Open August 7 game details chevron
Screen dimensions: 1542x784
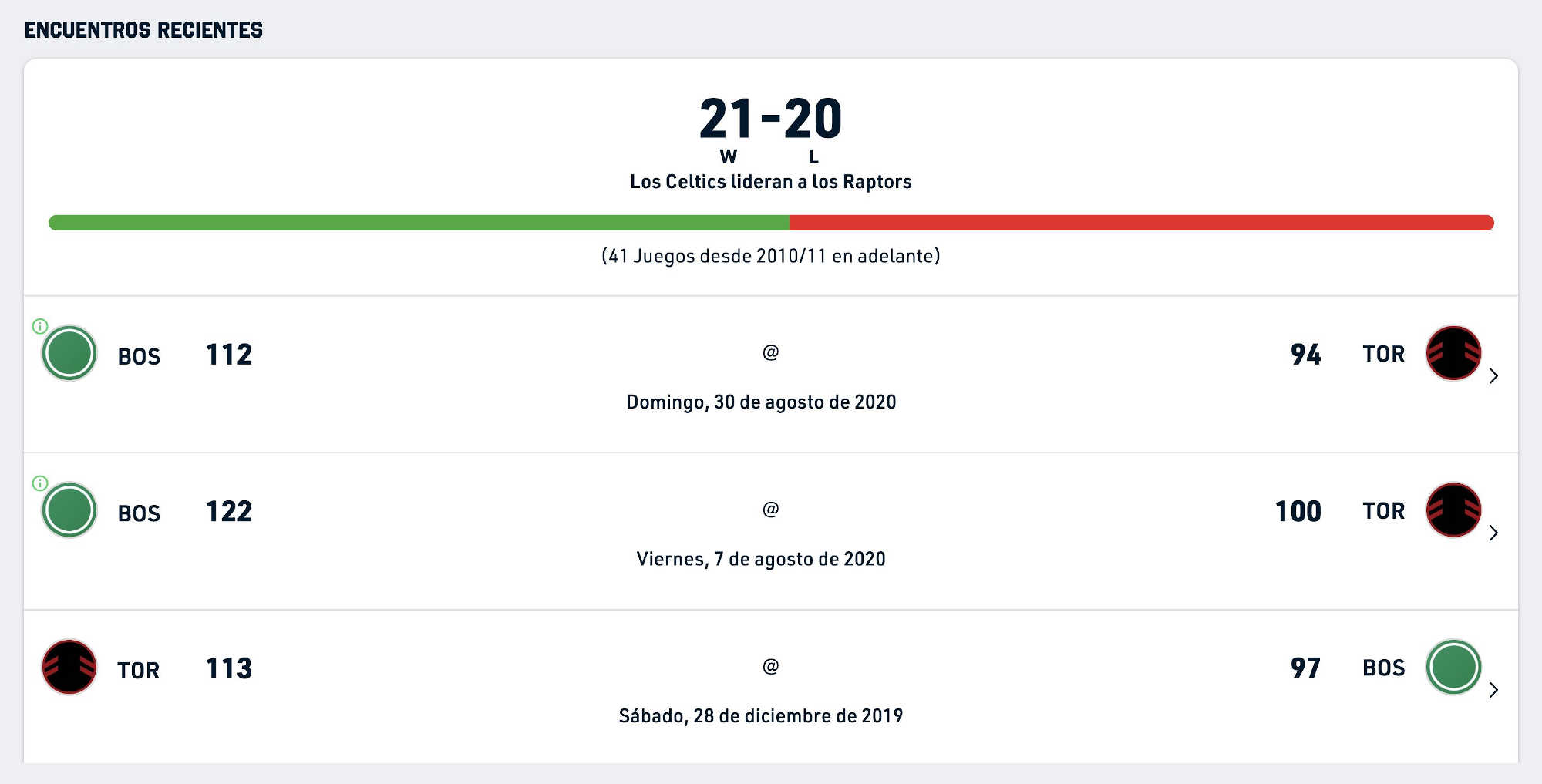[x=1493, y=533]
